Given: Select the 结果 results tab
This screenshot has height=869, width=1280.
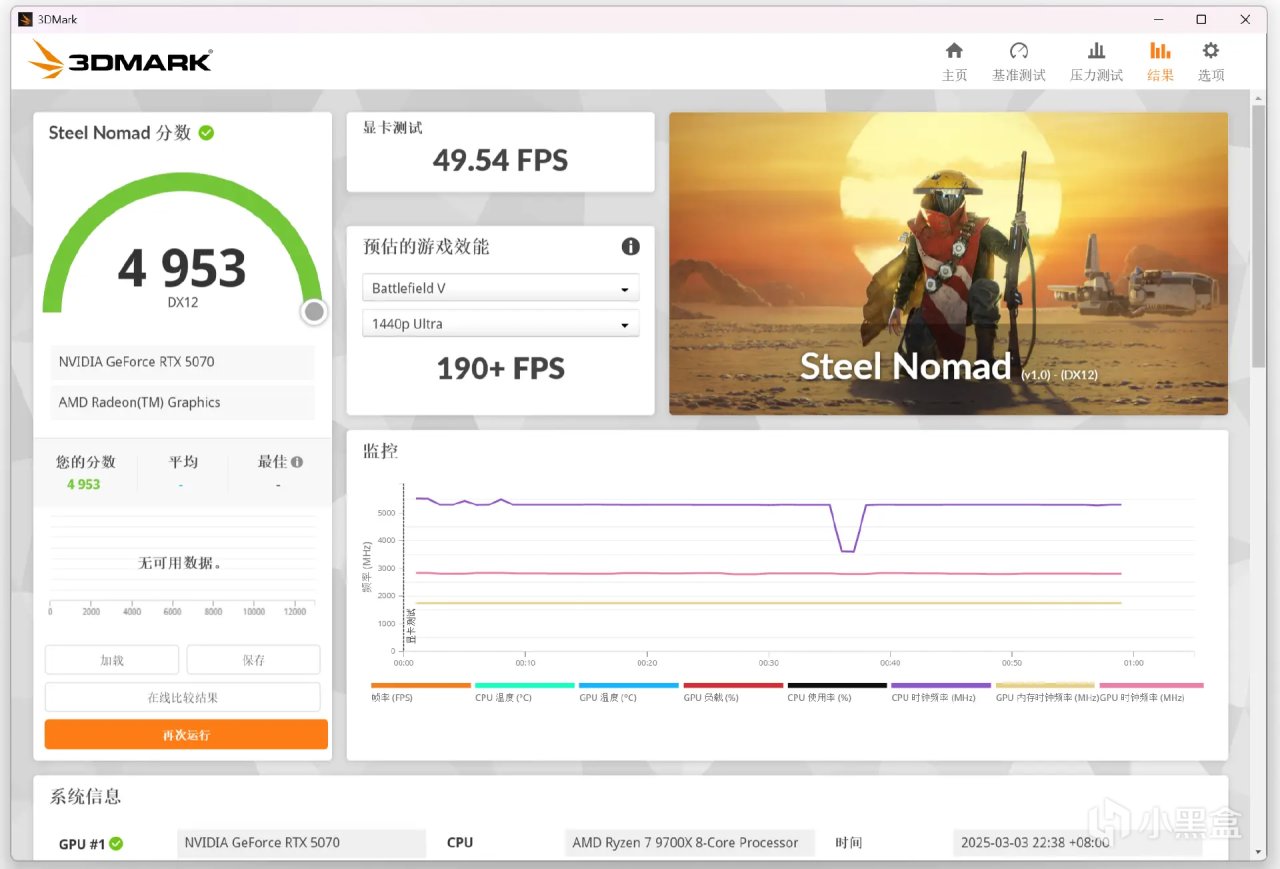Looking at the screenshot, I should point(1160,62).
